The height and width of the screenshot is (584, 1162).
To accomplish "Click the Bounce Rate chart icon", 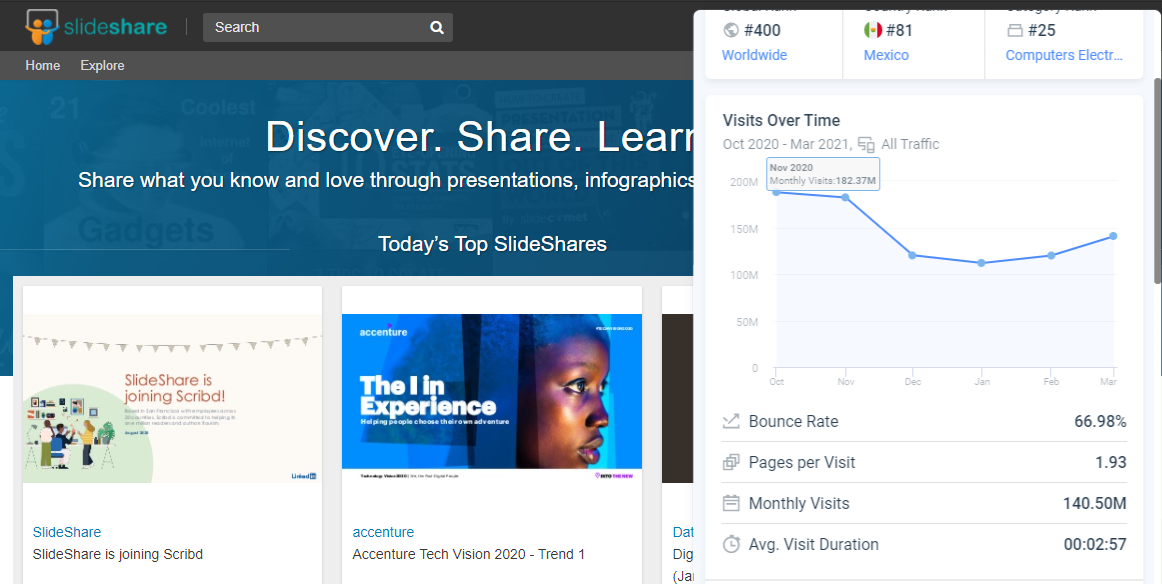I will [x=731, y=421].
